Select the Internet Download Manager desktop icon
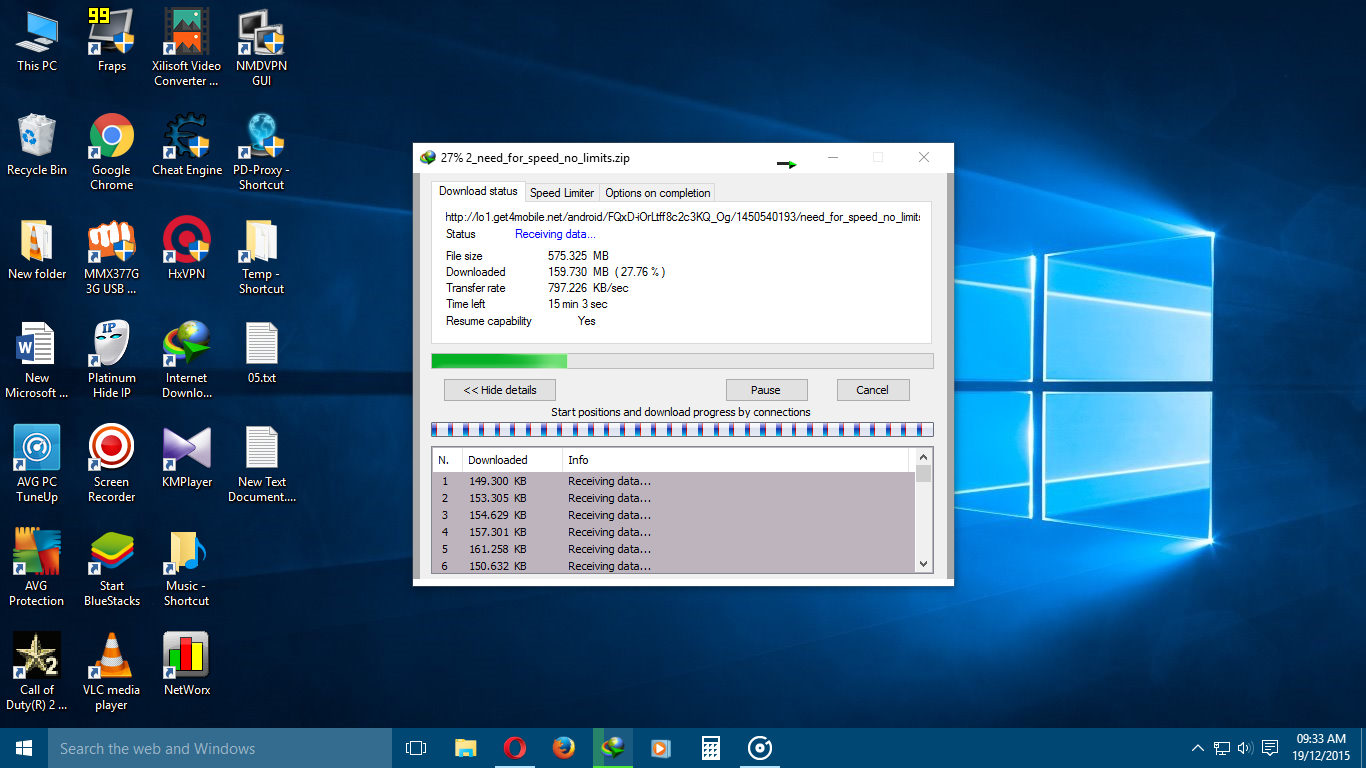This screenshot has width=1366, height=768. pos(187,360)
